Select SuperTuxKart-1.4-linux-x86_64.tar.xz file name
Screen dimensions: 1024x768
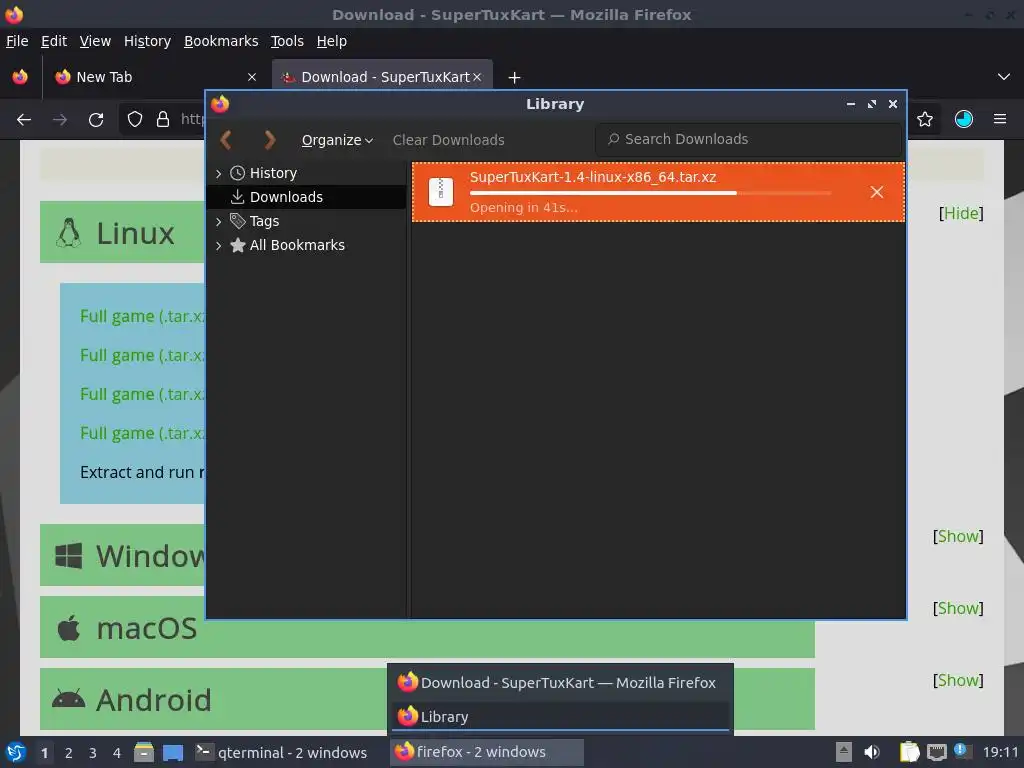pyautogui.click(x=593, y=177)
